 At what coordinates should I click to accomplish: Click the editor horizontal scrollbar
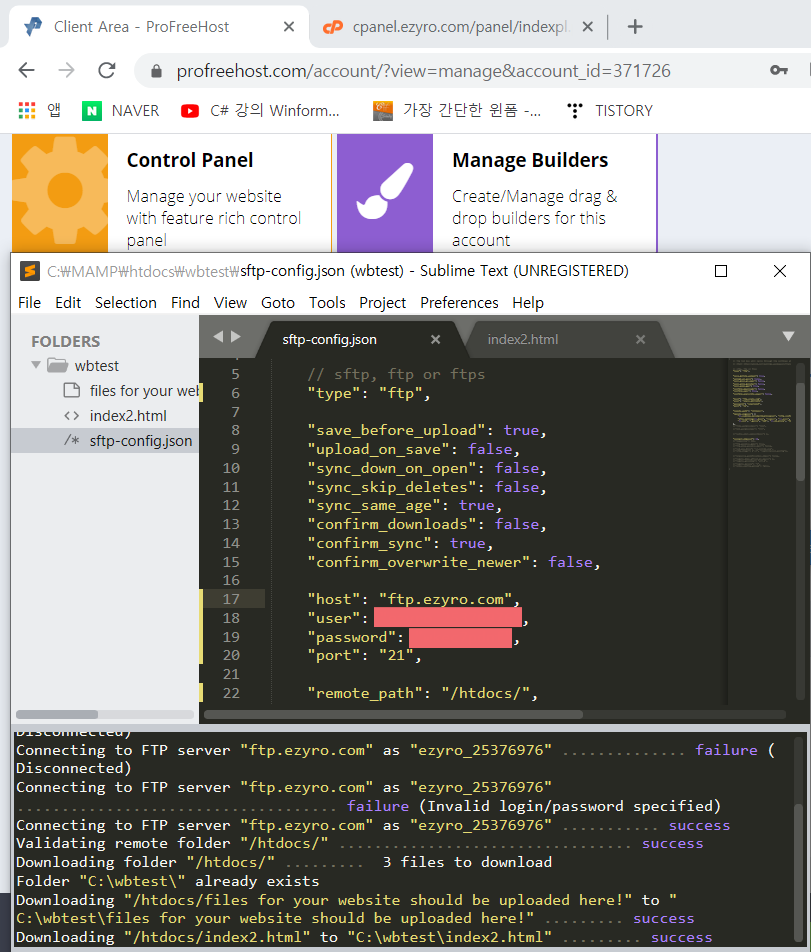coord(393,715)
